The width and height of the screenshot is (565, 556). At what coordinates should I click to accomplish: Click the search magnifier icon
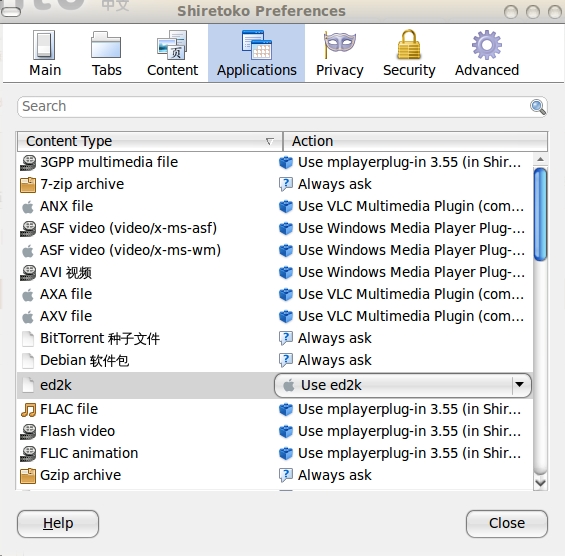pos(538,107)
